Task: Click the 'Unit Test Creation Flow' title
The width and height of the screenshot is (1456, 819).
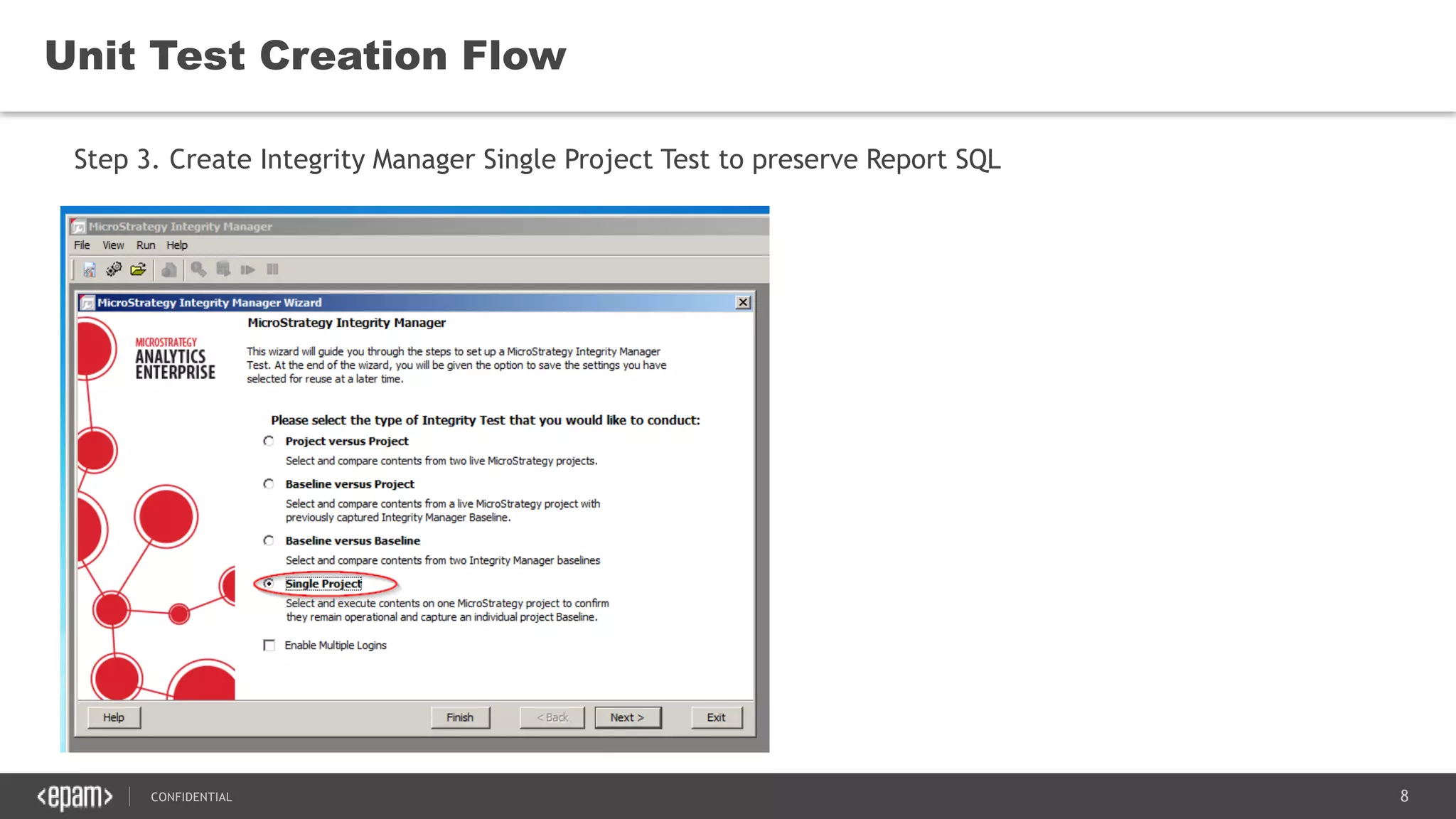Action: pyautogui.click(x=306, y=55)
